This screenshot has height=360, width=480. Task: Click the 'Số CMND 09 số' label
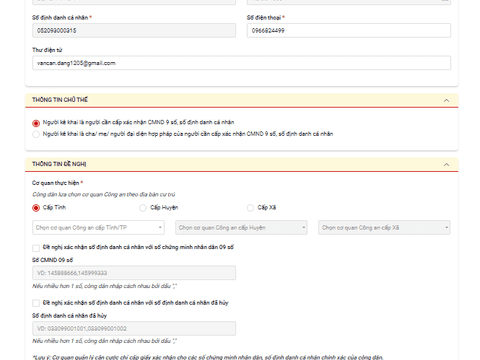coord(53,260)
